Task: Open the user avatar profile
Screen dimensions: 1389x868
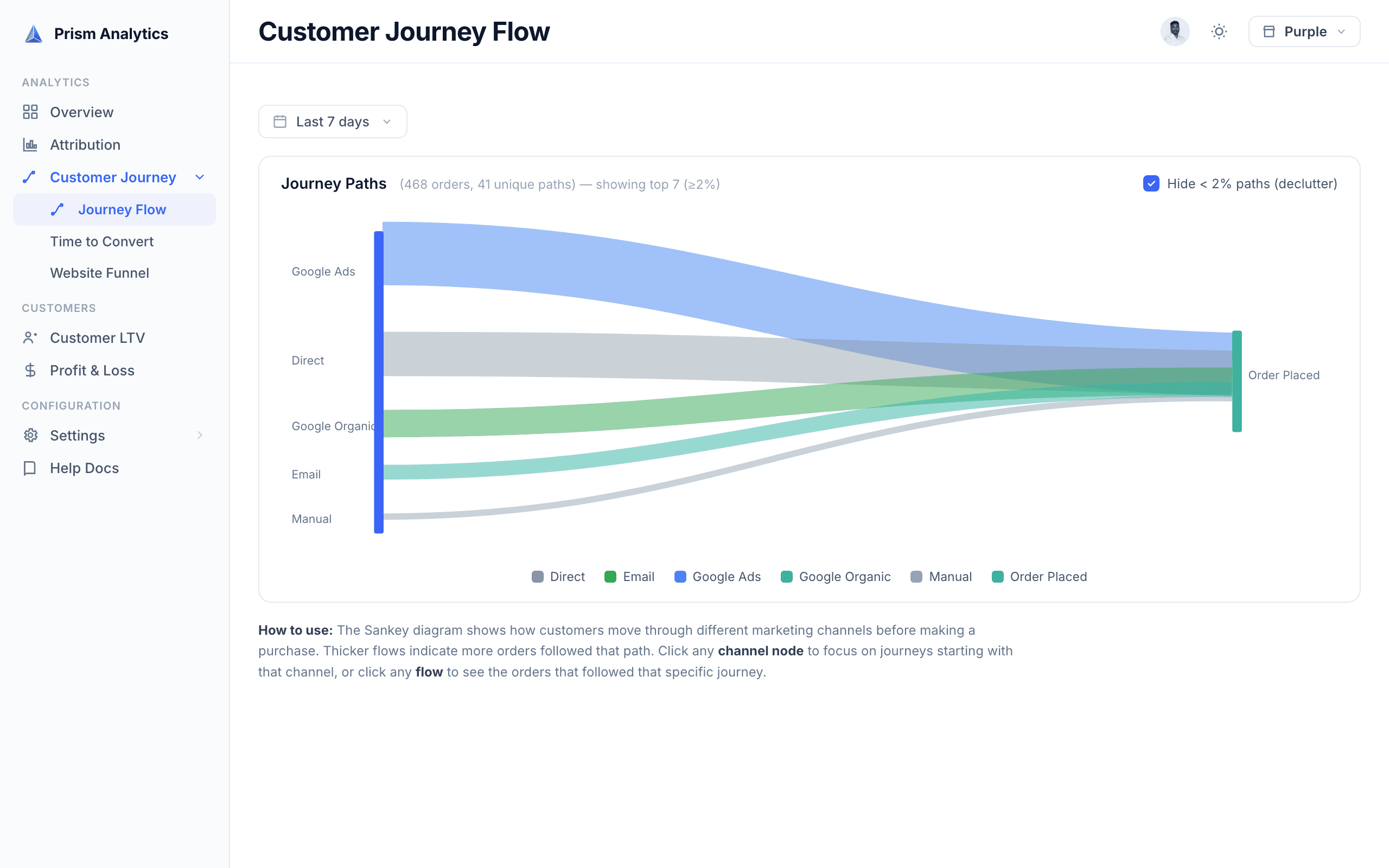Action: click(x=1175, y=31)
